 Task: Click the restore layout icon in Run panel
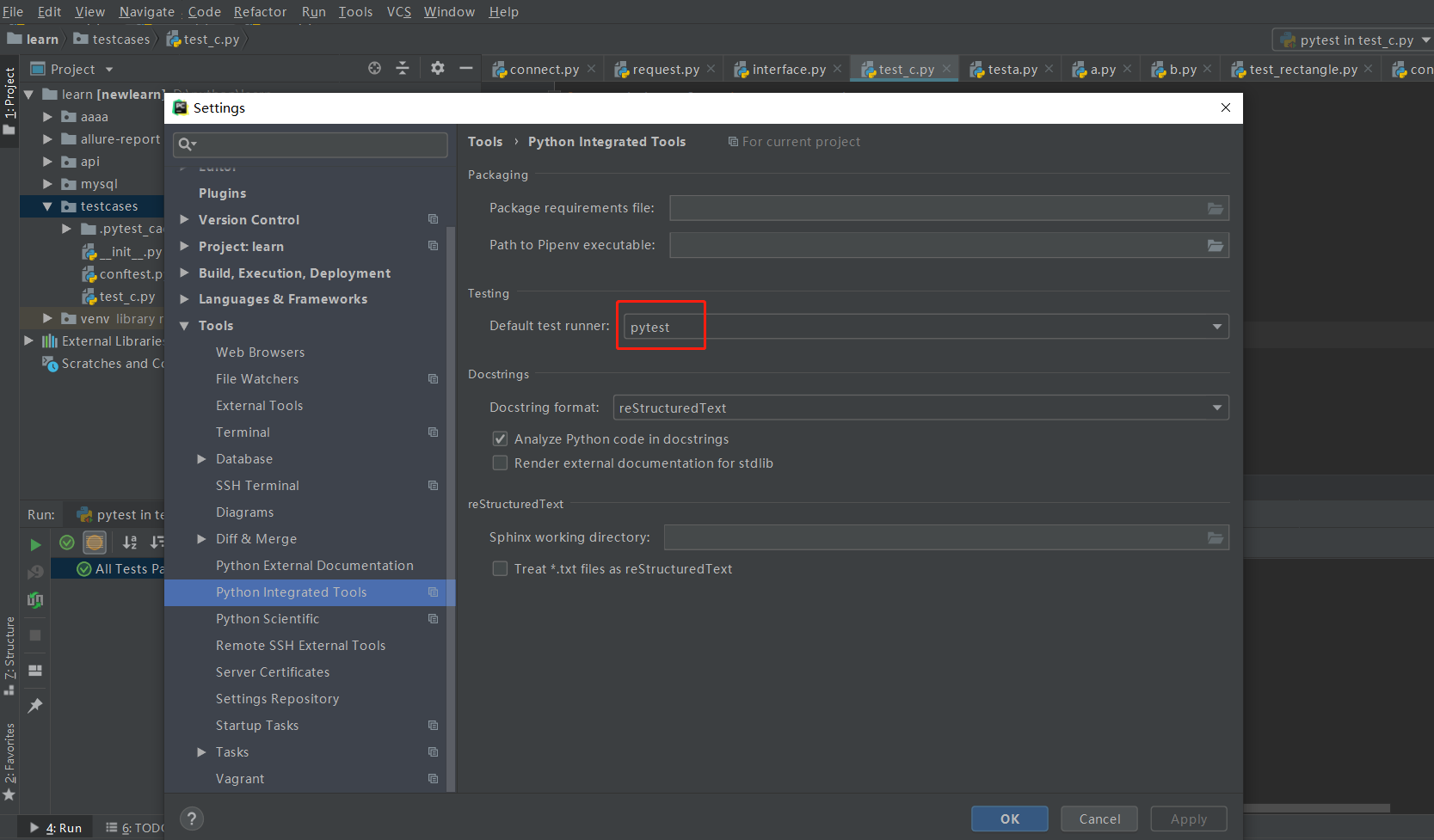click(x=35, y=670)
